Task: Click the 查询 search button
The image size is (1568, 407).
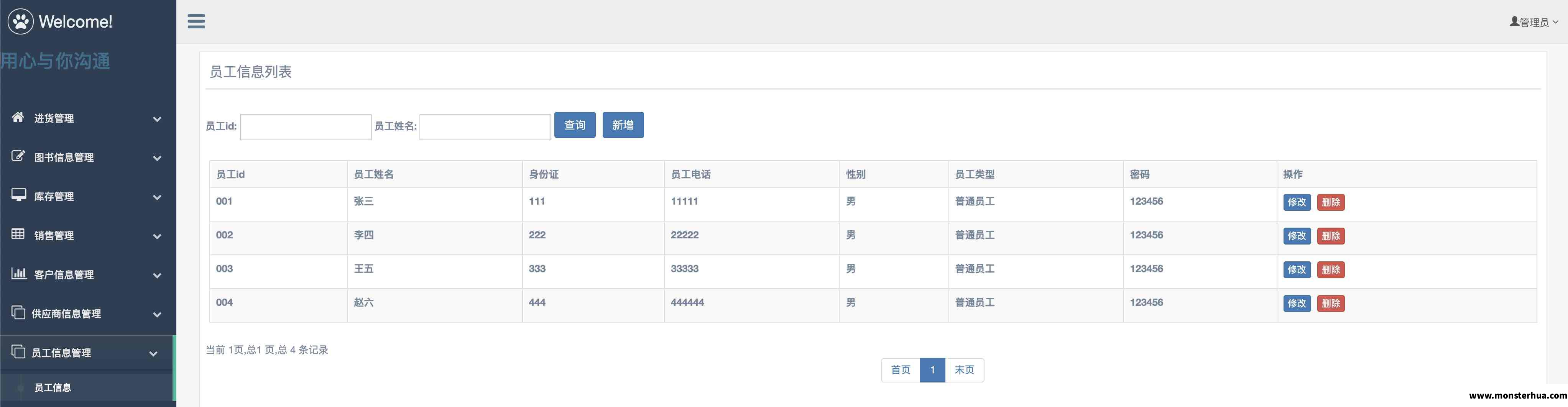Action: click(575, 125)
